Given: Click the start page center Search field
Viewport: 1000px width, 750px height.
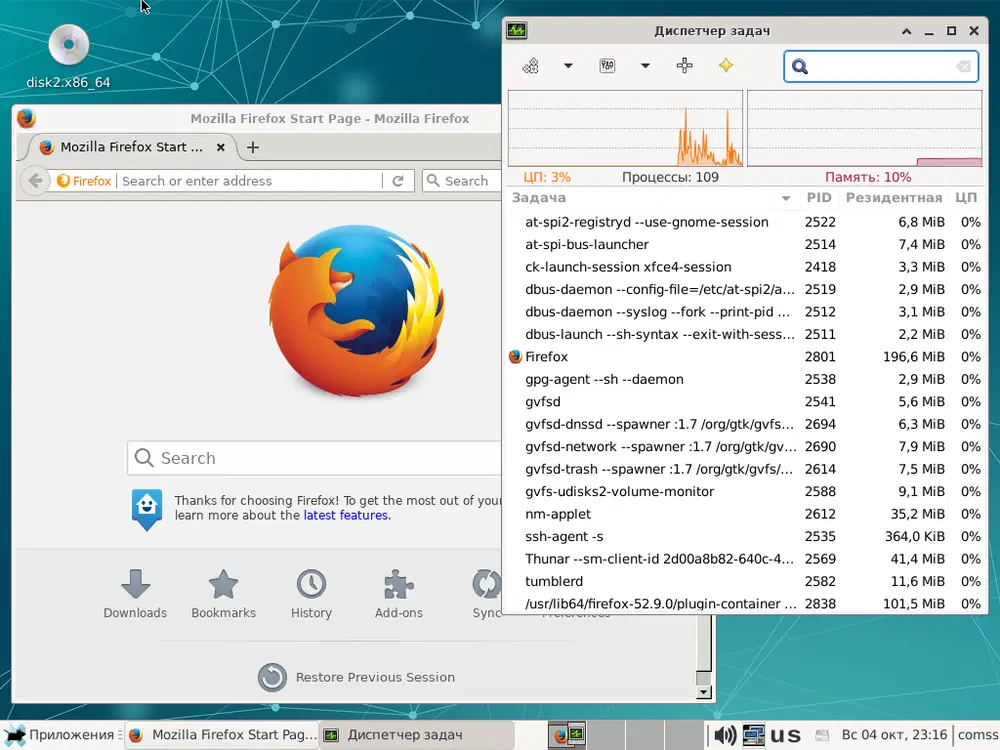Looking at the screenshot, I should 315,458.
